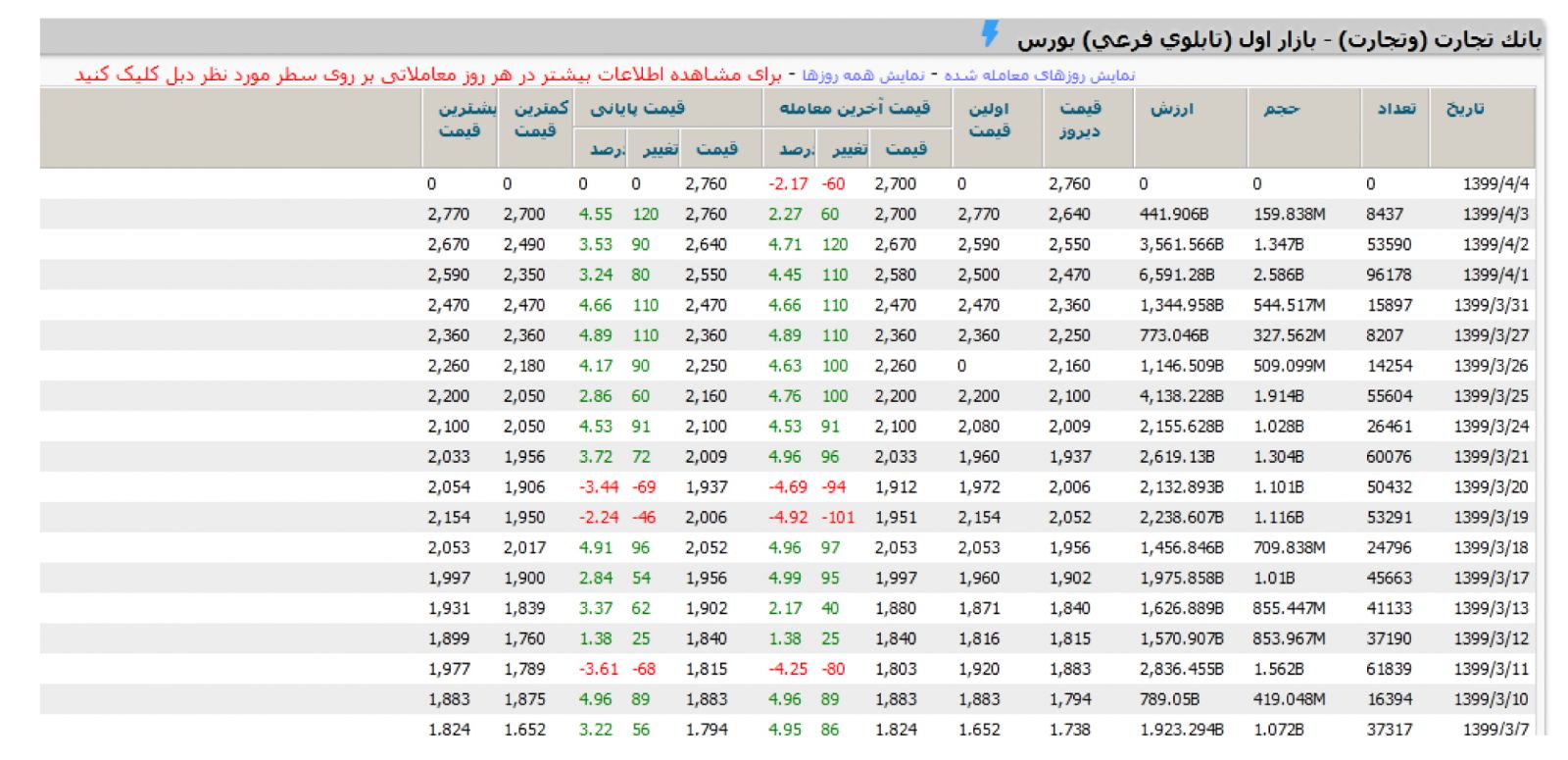Select the row dated 1399/3/25

tap(787, 396)
